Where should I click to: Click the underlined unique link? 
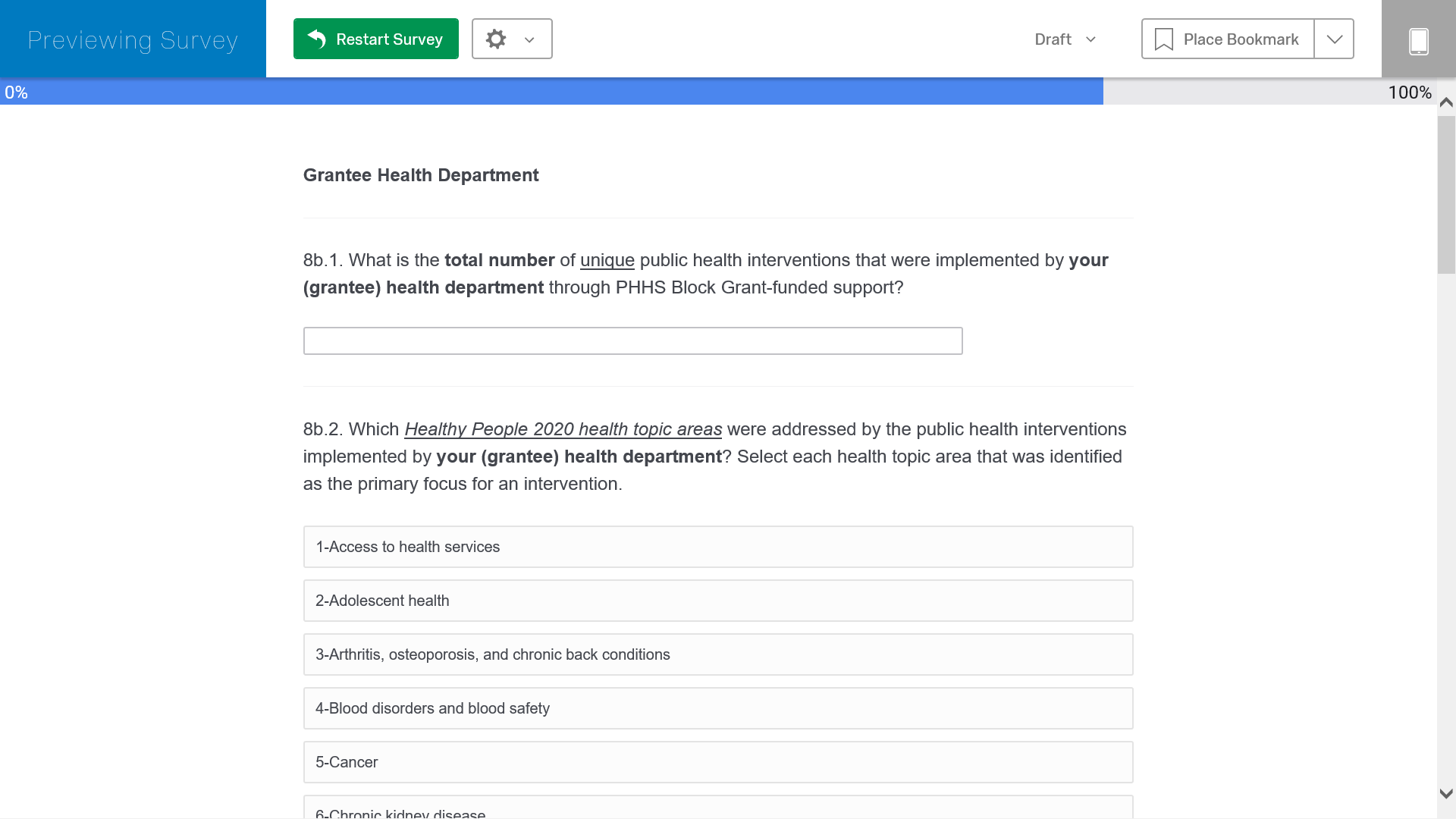(x=607, y=260)
